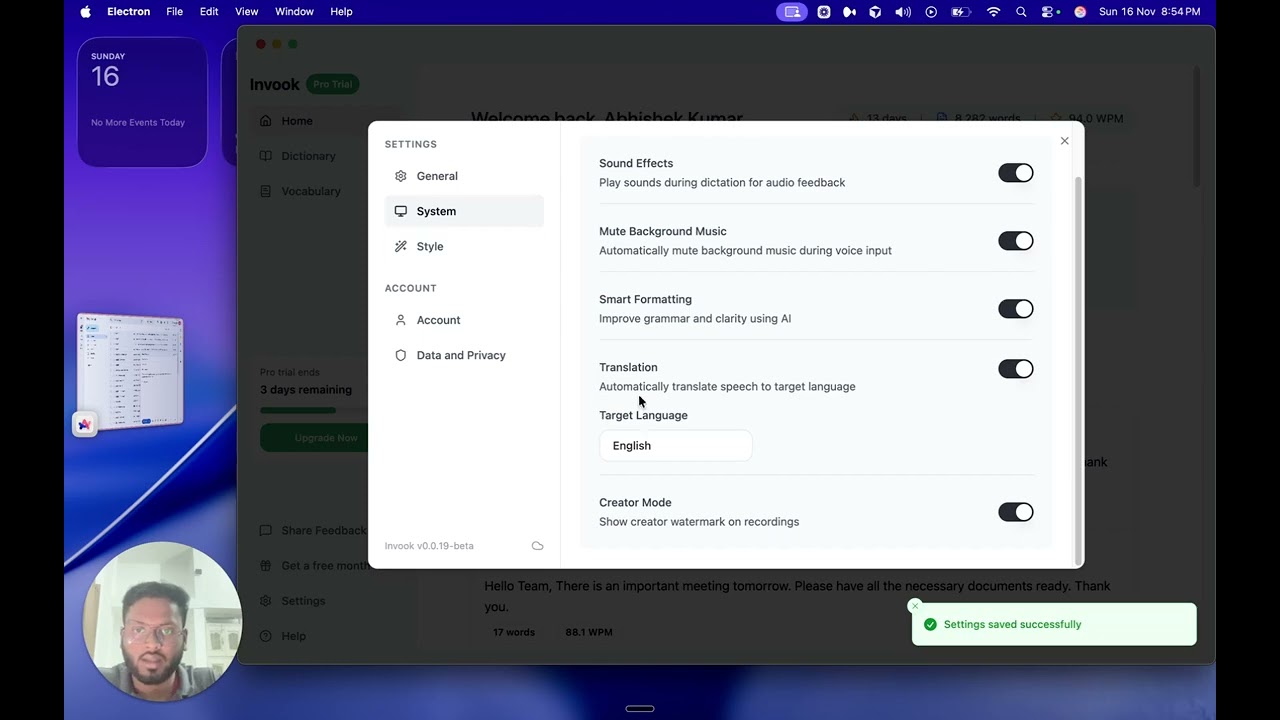Disable the Translation switch
This screenshot has width=1280, height=720.
coord(1015,369)
